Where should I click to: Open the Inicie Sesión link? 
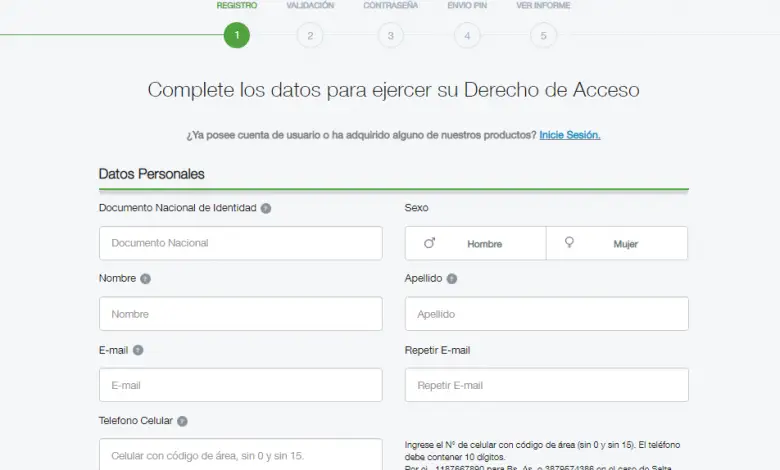coord(570,135)
